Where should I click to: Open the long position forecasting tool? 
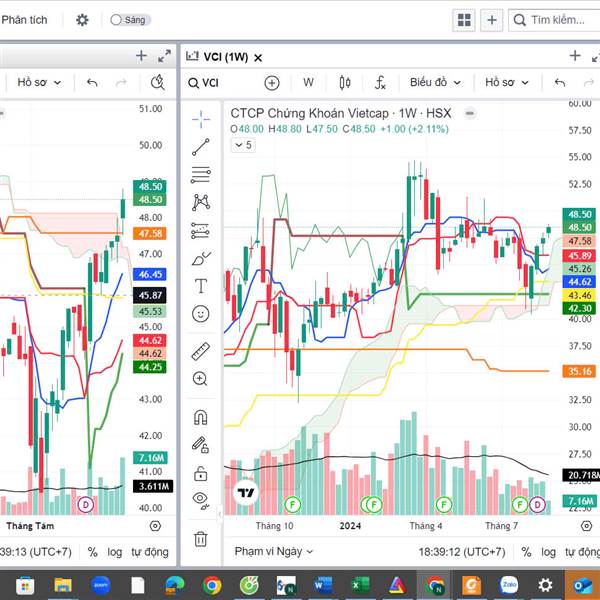coord(200,231)
